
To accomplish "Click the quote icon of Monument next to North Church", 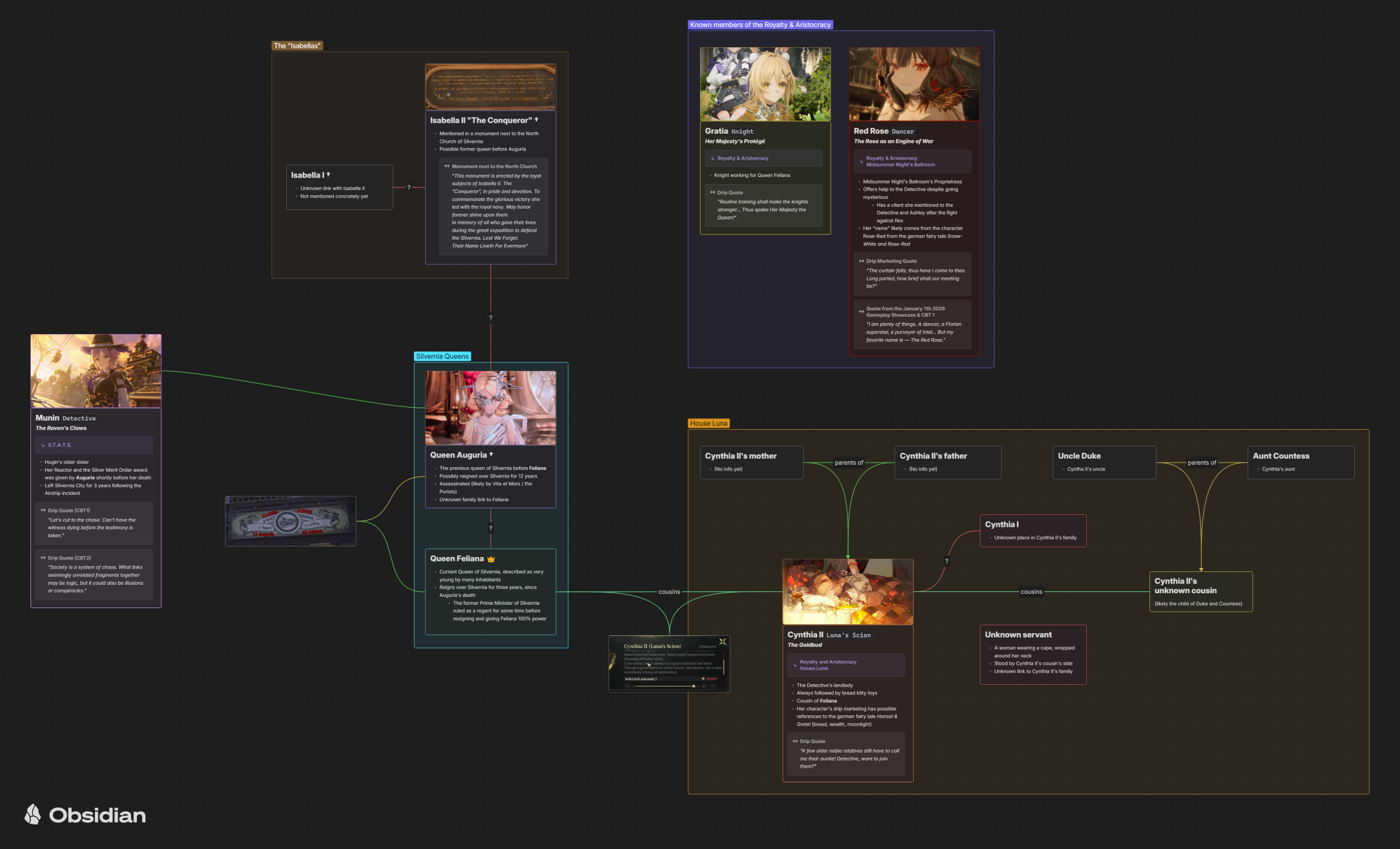I will tap(447, 167).
